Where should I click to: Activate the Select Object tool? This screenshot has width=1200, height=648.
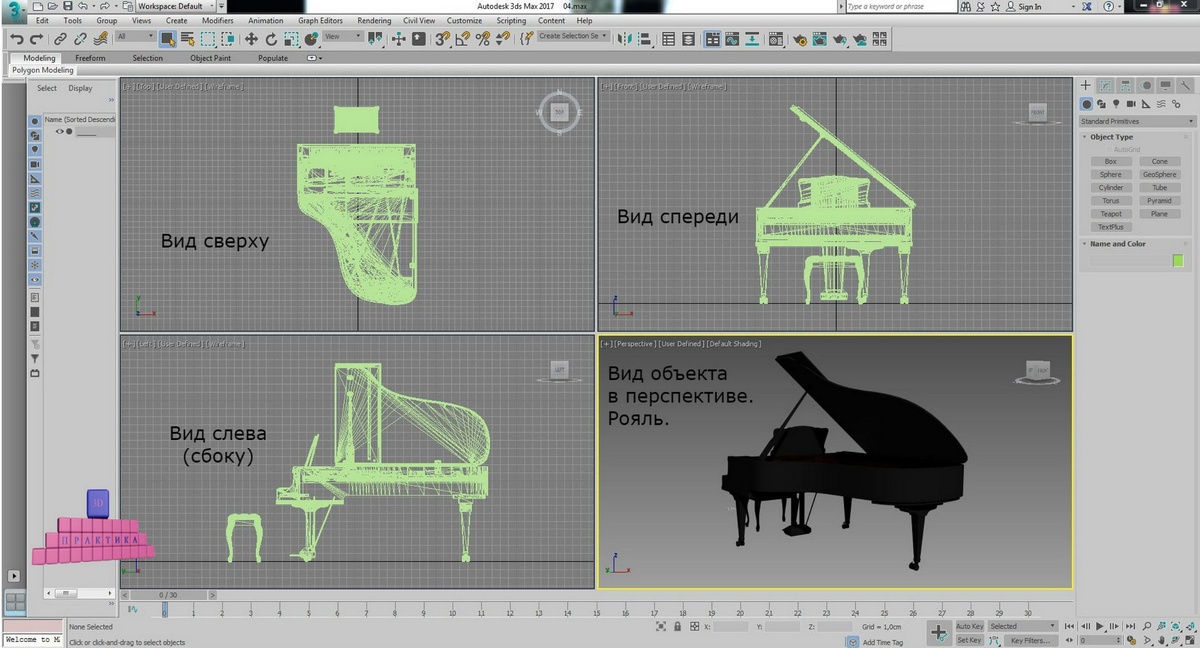(168, 39)
